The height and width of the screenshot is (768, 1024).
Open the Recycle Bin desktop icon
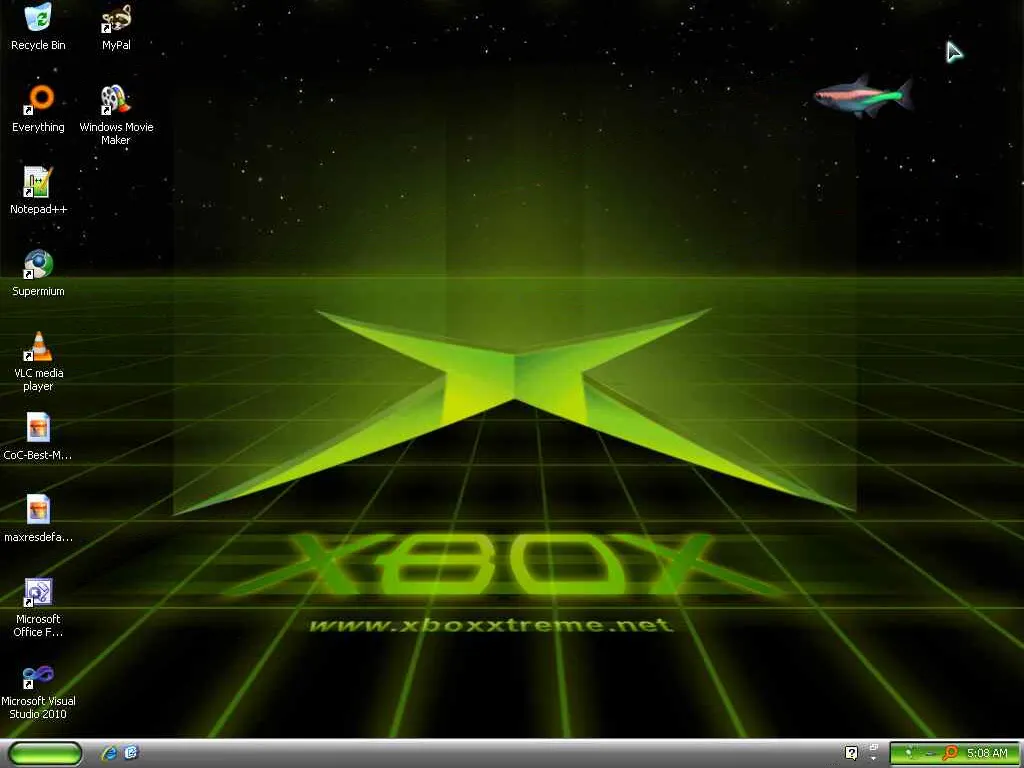38,27
